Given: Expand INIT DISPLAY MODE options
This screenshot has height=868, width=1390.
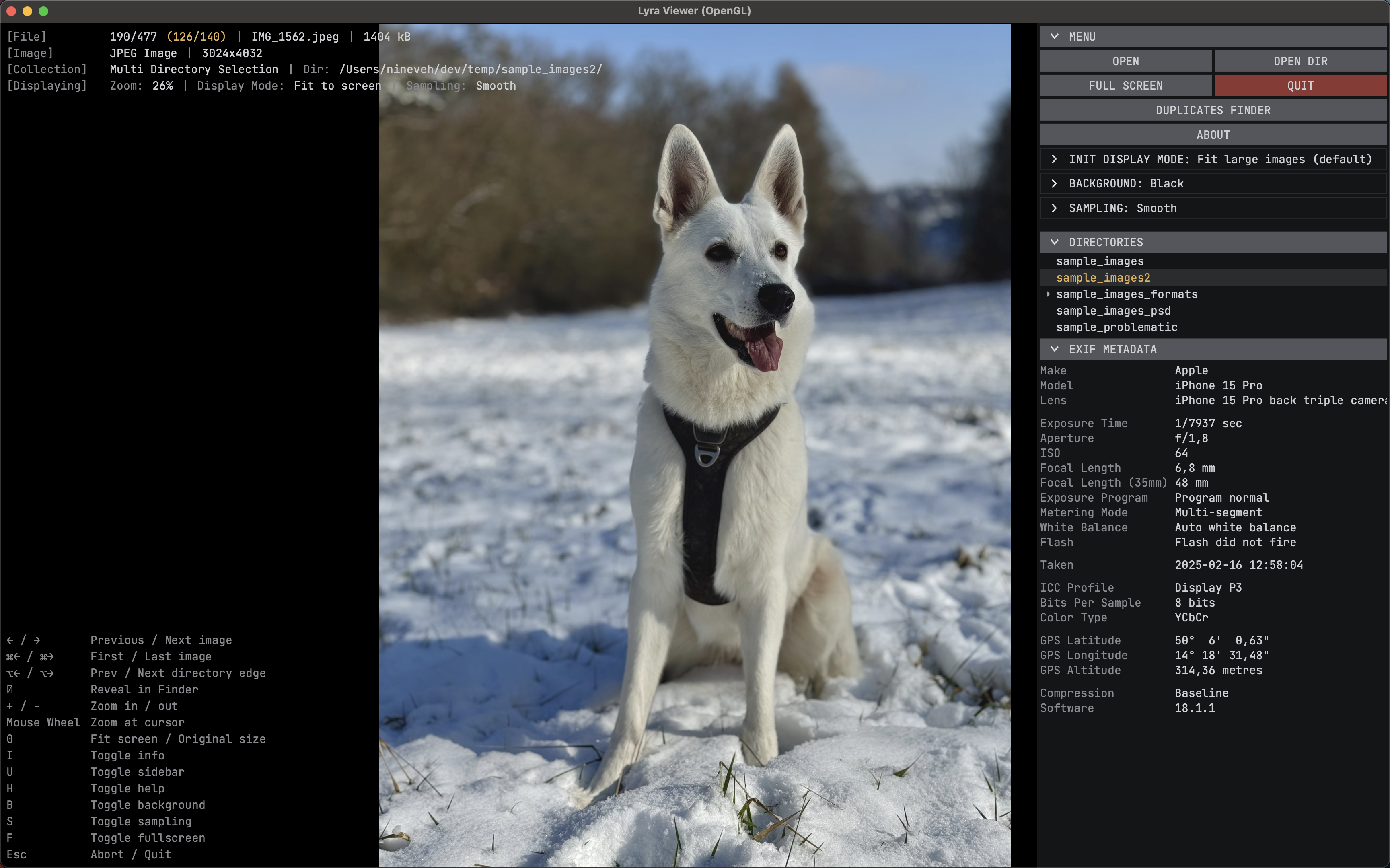Looking at the screenshot, I should click(1213, 159).
